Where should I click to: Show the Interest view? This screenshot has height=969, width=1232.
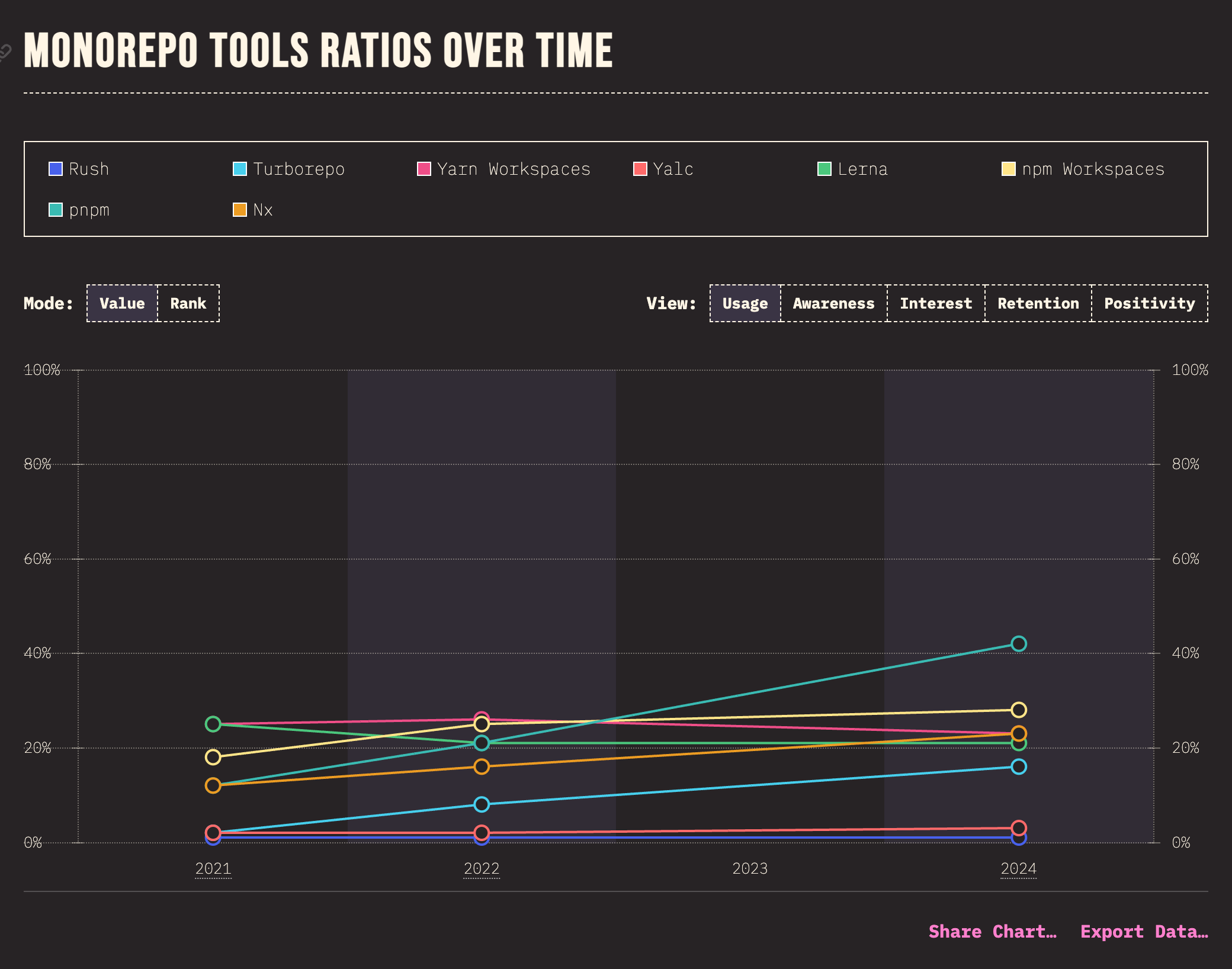[936, 303]
